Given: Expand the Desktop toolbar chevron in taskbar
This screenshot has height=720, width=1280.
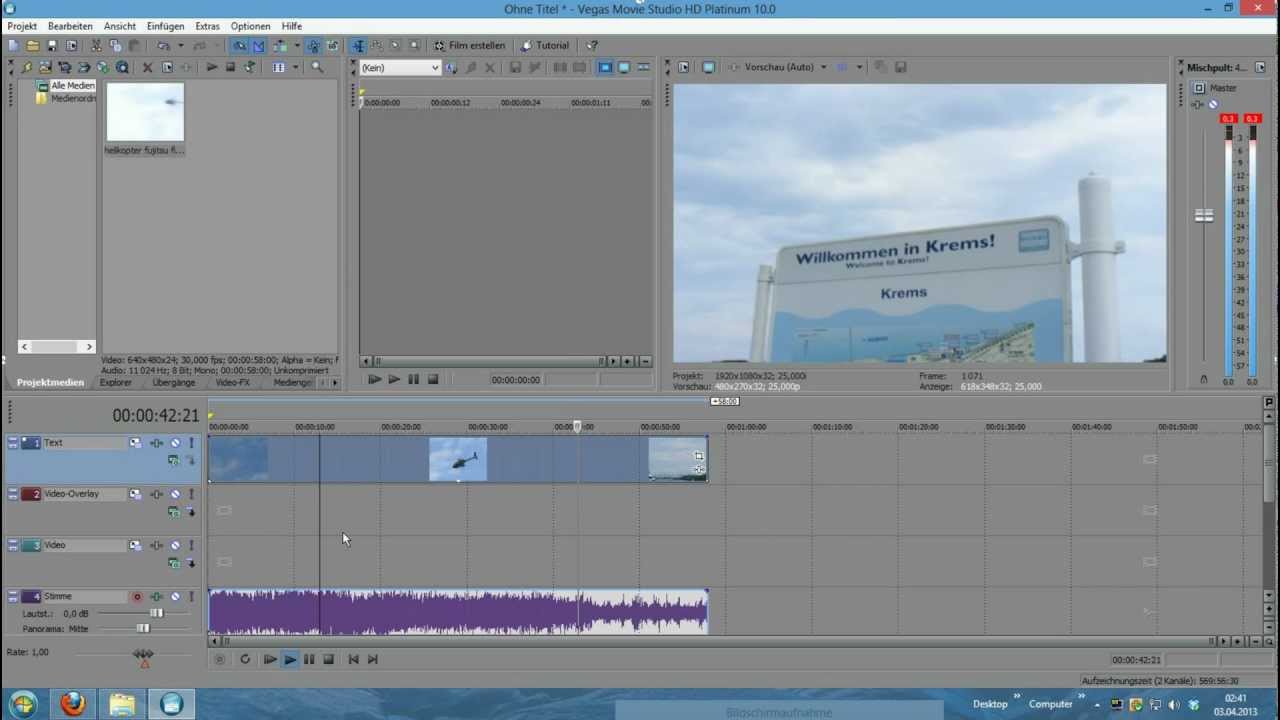Looking at the screenshot, I should click(1017, 697).
